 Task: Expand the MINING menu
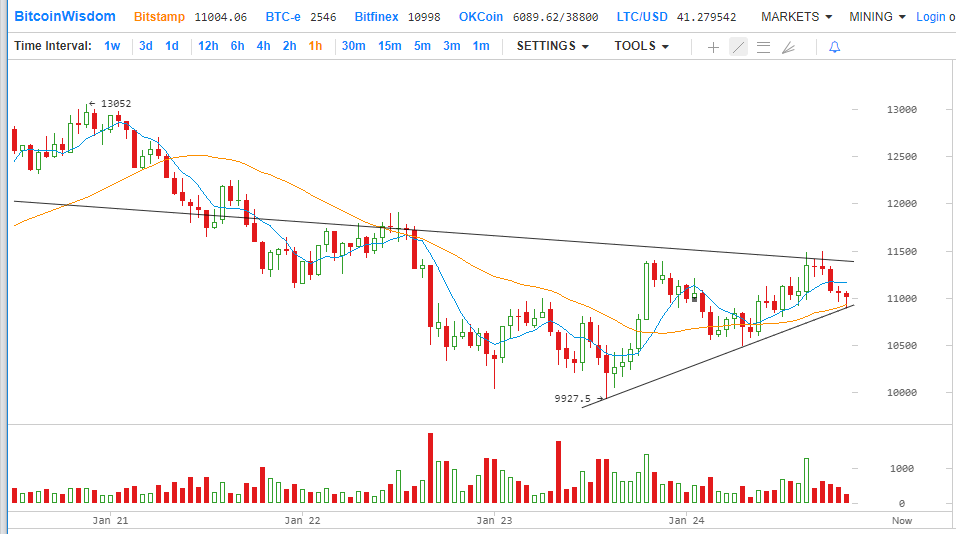[877, 17]
